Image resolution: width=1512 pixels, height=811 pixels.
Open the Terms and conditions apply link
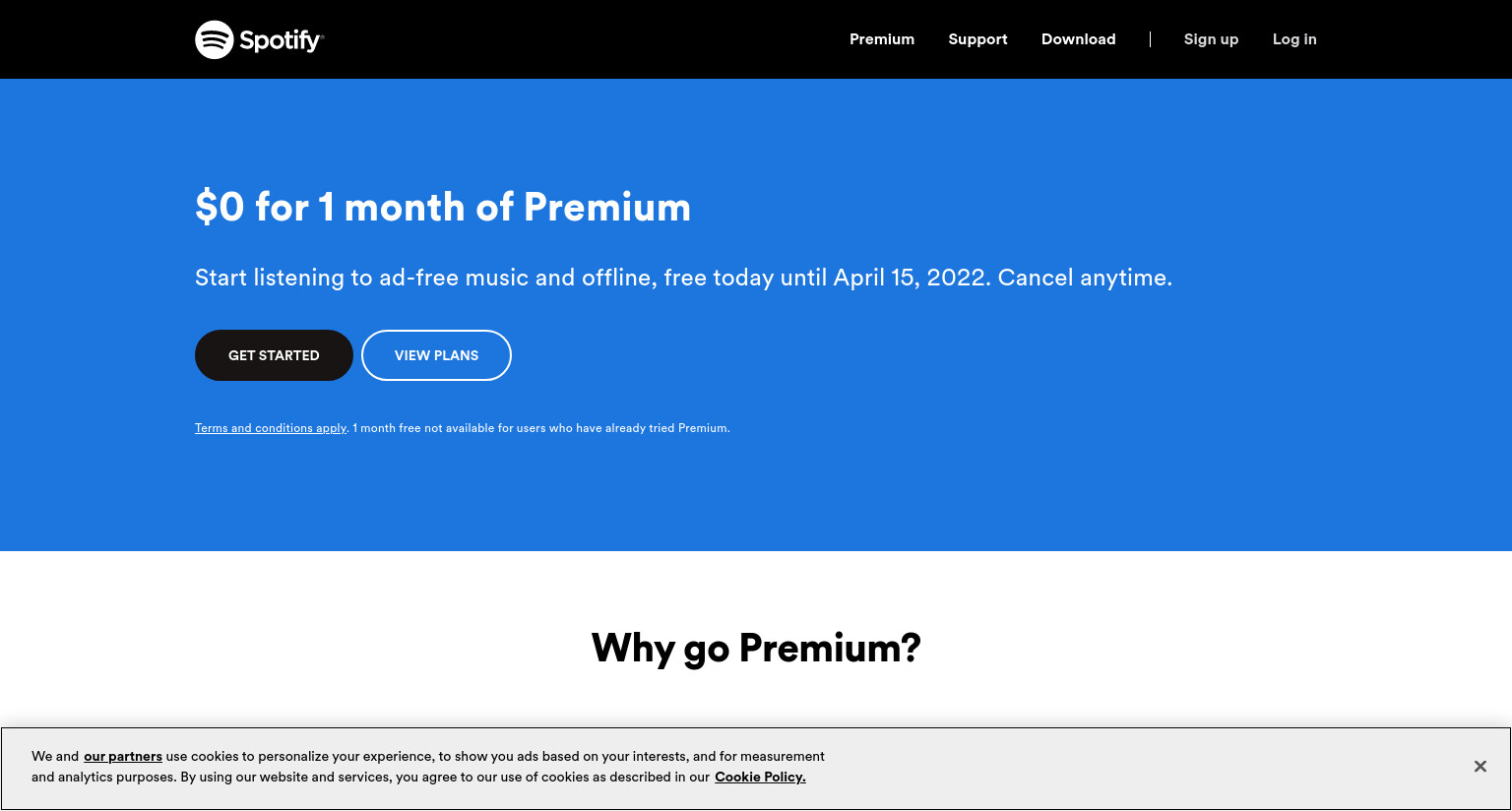coord(271,428)
